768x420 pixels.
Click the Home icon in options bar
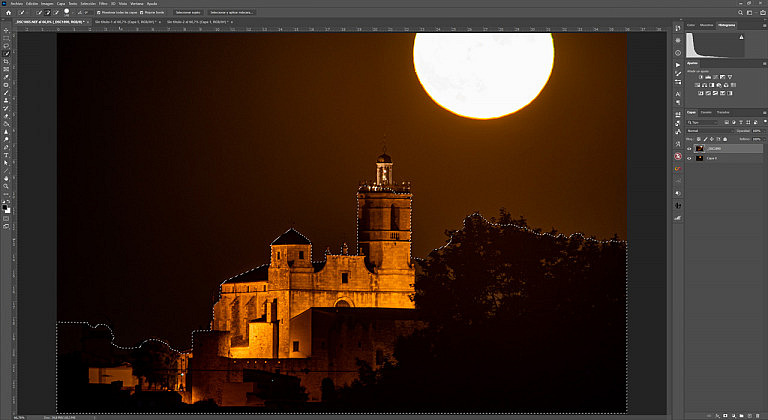click(x=7, y=12)
